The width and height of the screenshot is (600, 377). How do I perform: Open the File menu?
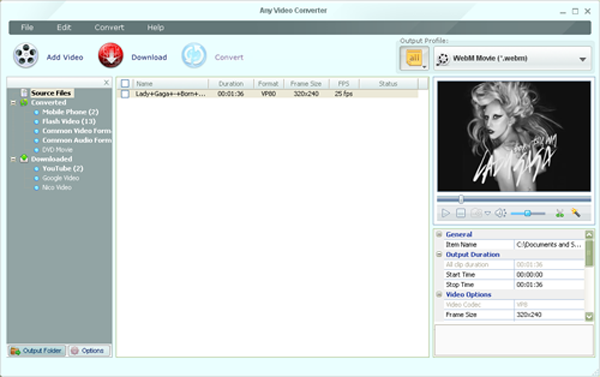(27, 28)
